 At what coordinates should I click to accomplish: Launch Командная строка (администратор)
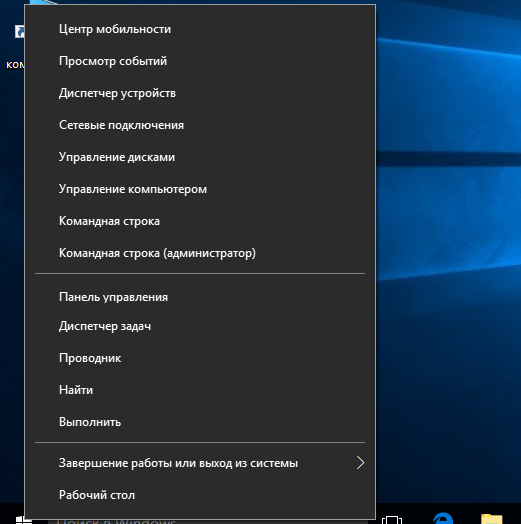click(200, 253)
